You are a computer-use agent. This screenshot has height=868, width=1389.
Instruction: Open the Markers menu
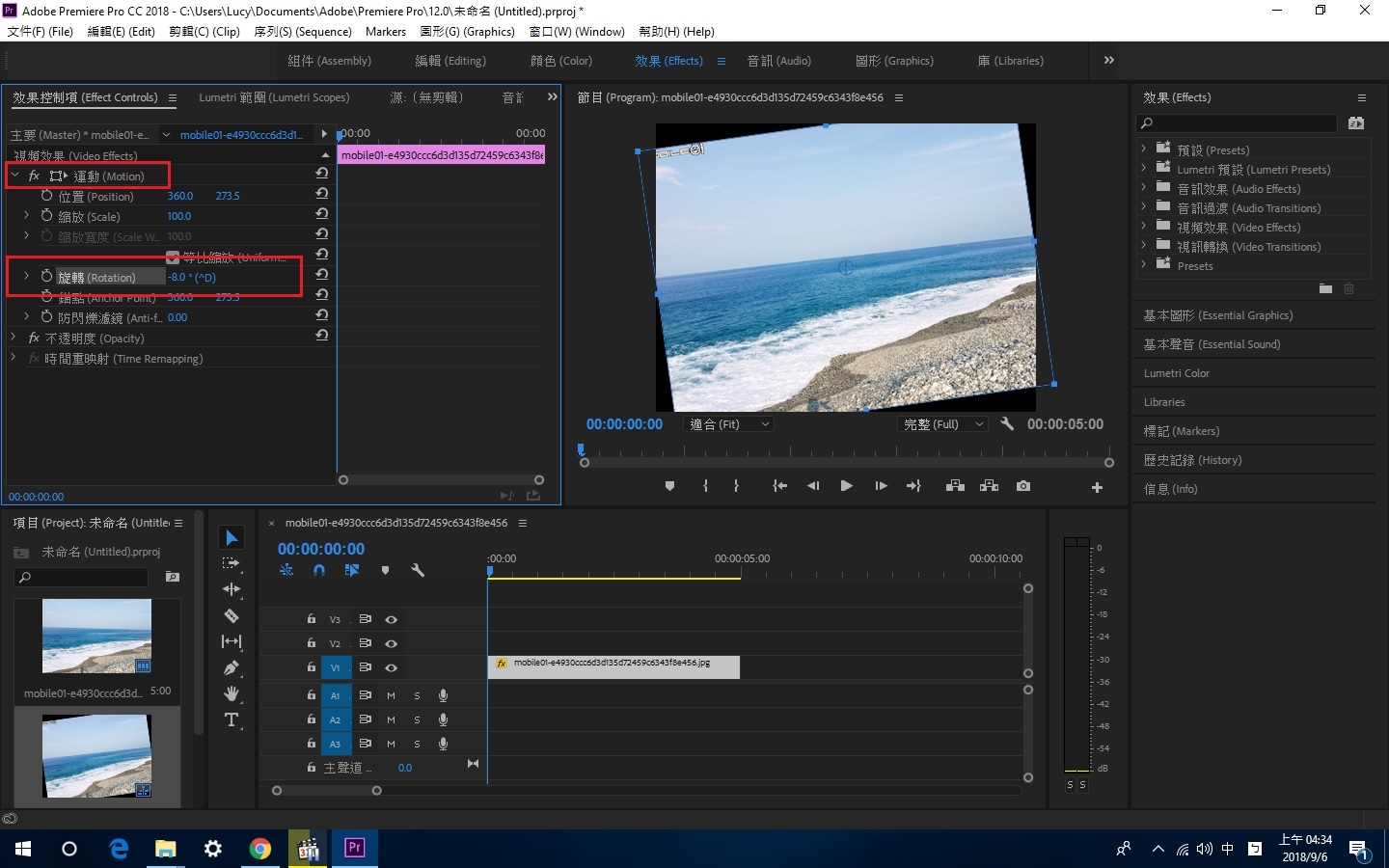tap(386, 31)
